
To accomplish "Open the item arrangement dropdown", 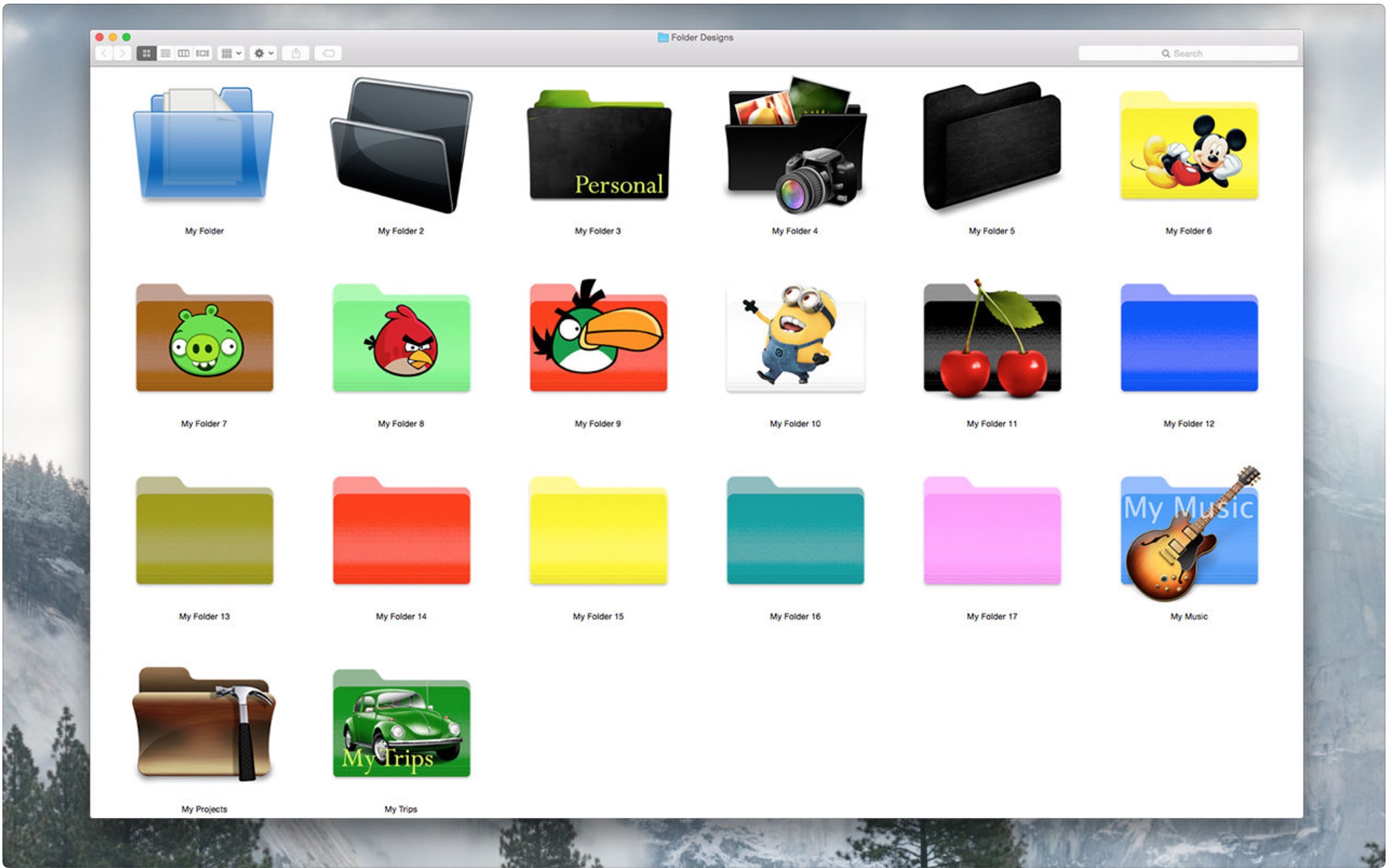I will click(231, 53).
